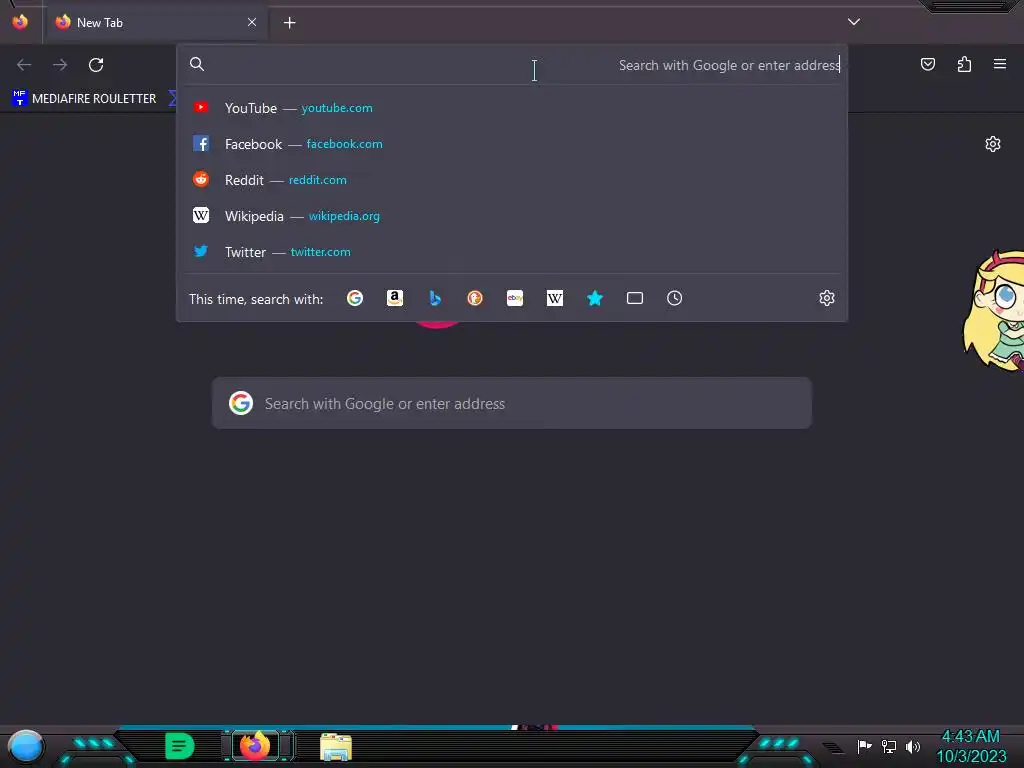This screenshot has width=1024, height=768.
Task: Open a new tab with plus button
Action: pos(289,23)
